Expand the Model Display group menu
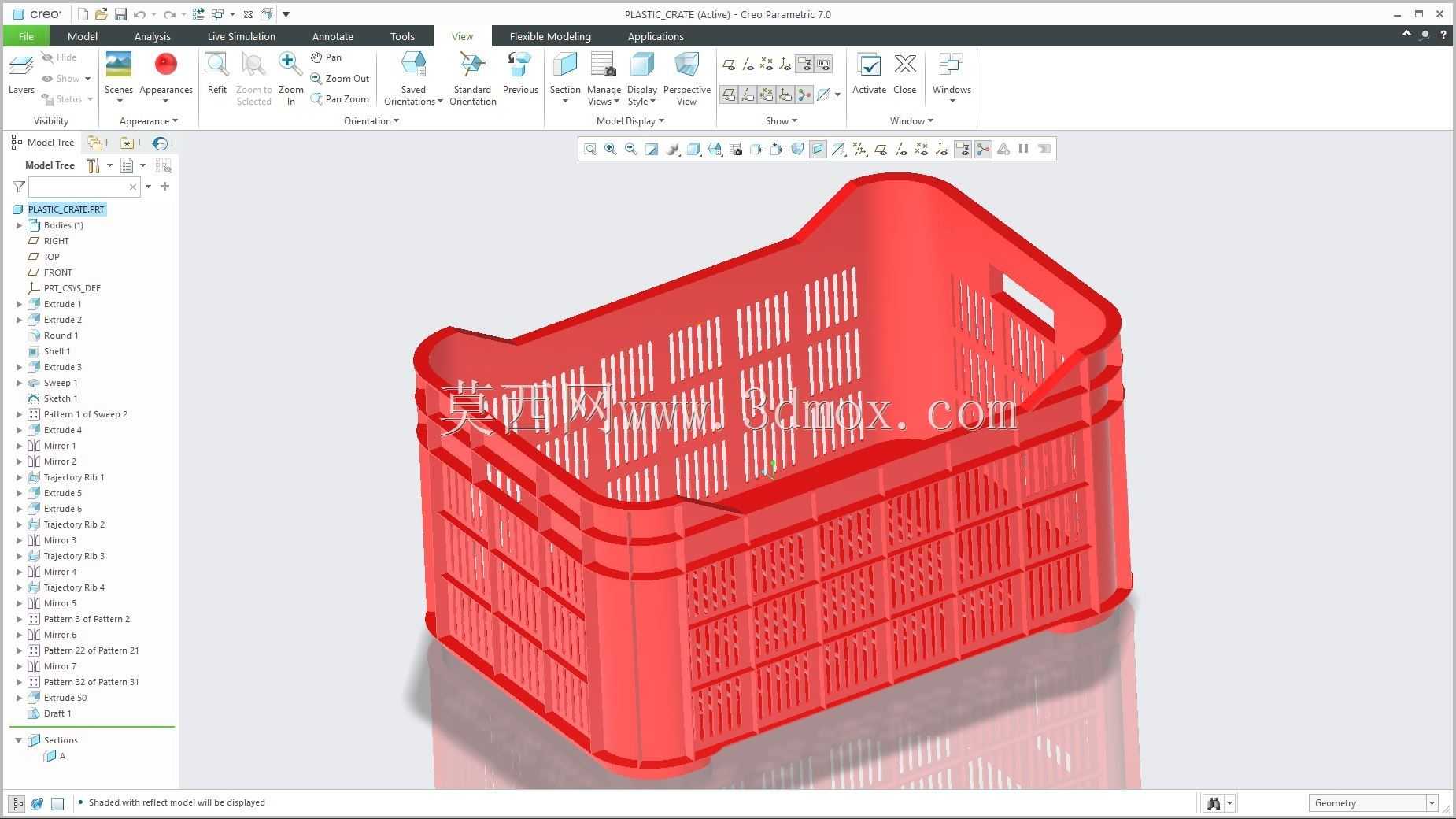The width and height of the screenshot is (1456, 819). (x=630, y=120)
